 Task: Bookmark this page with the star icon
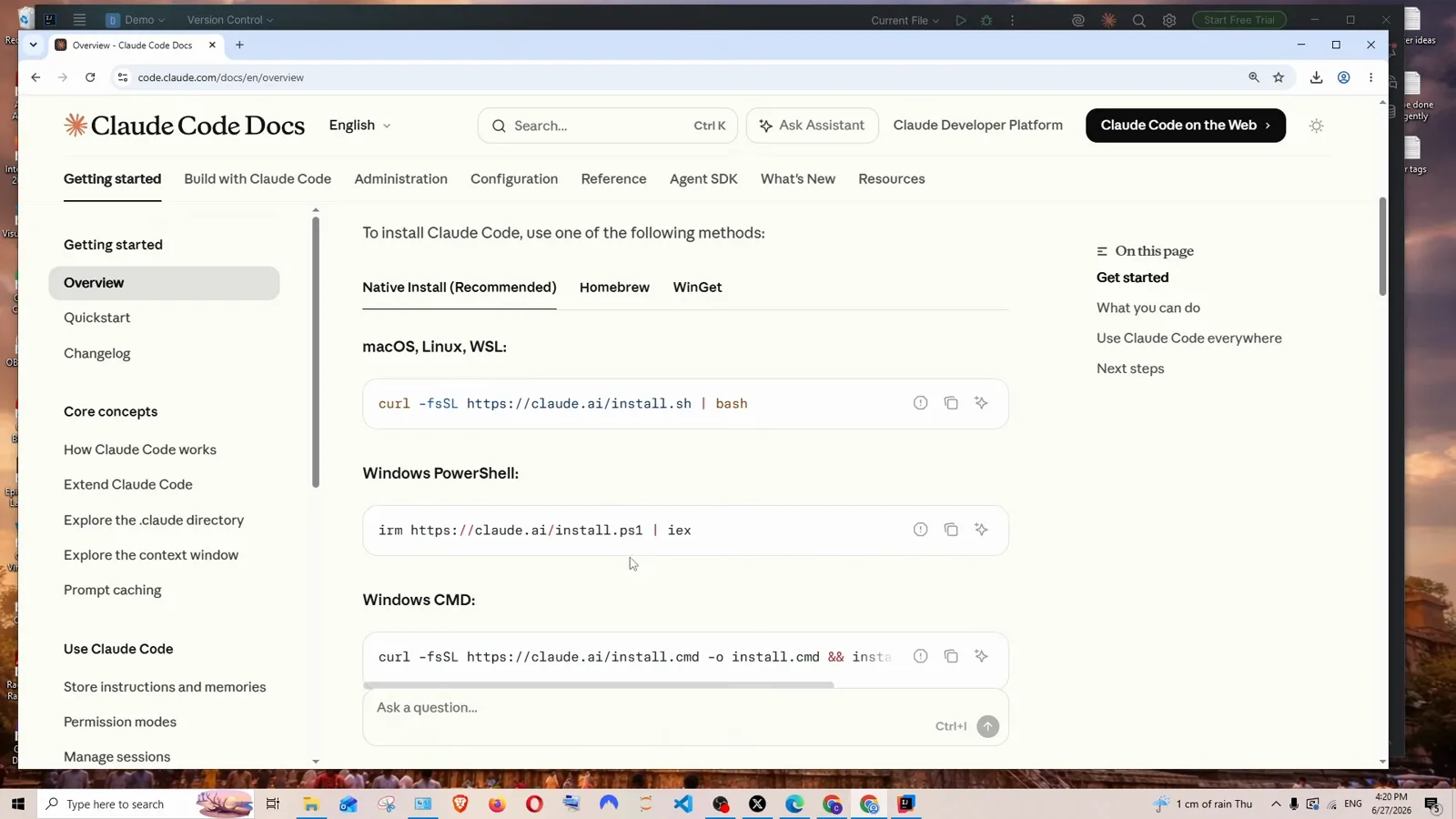coord(1279,77)
